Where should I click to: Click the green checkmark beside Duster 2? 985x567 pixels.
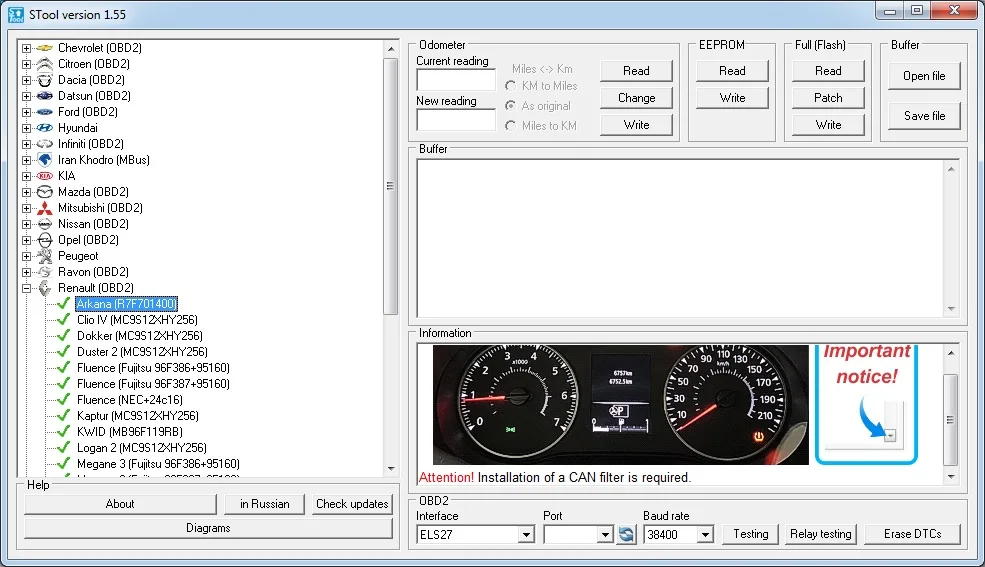64,352
